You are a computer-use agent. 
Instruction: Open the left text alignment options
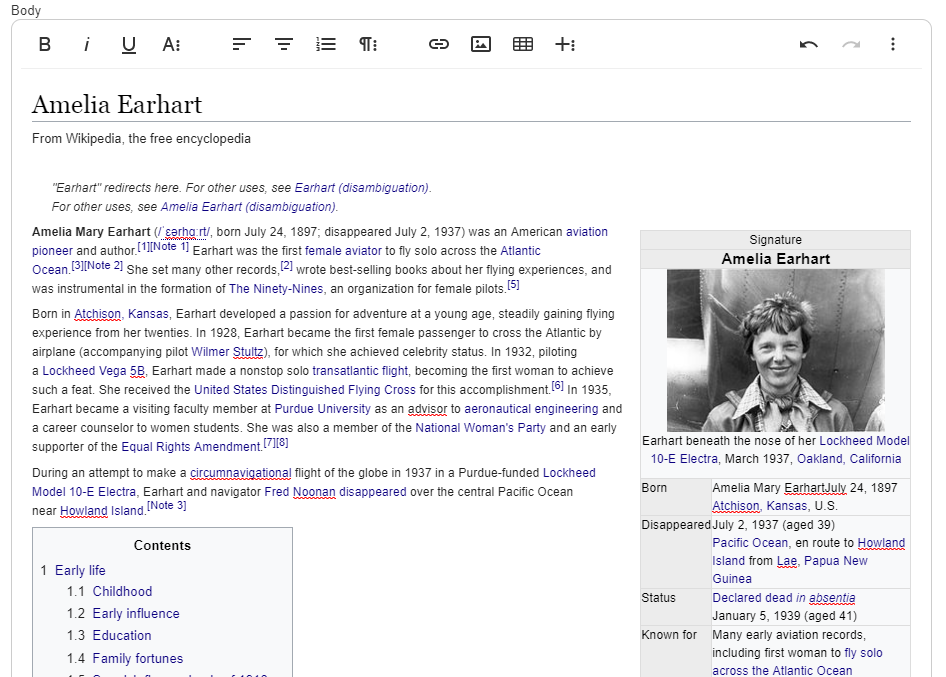[x=242, y=44]
